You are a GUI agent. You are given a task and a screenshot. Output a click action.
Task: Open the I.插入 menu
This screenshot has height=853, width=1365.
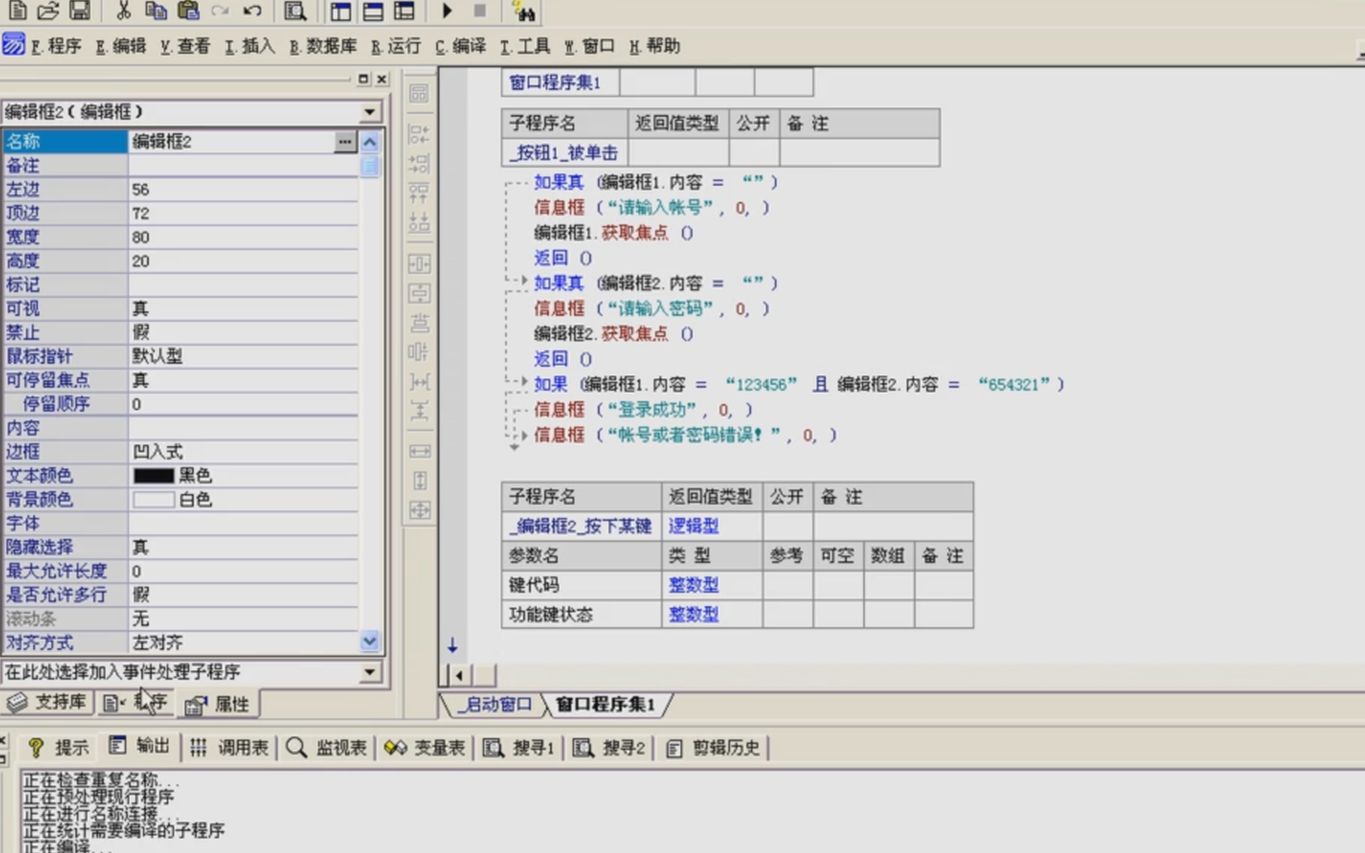click(x=250, y=46)
